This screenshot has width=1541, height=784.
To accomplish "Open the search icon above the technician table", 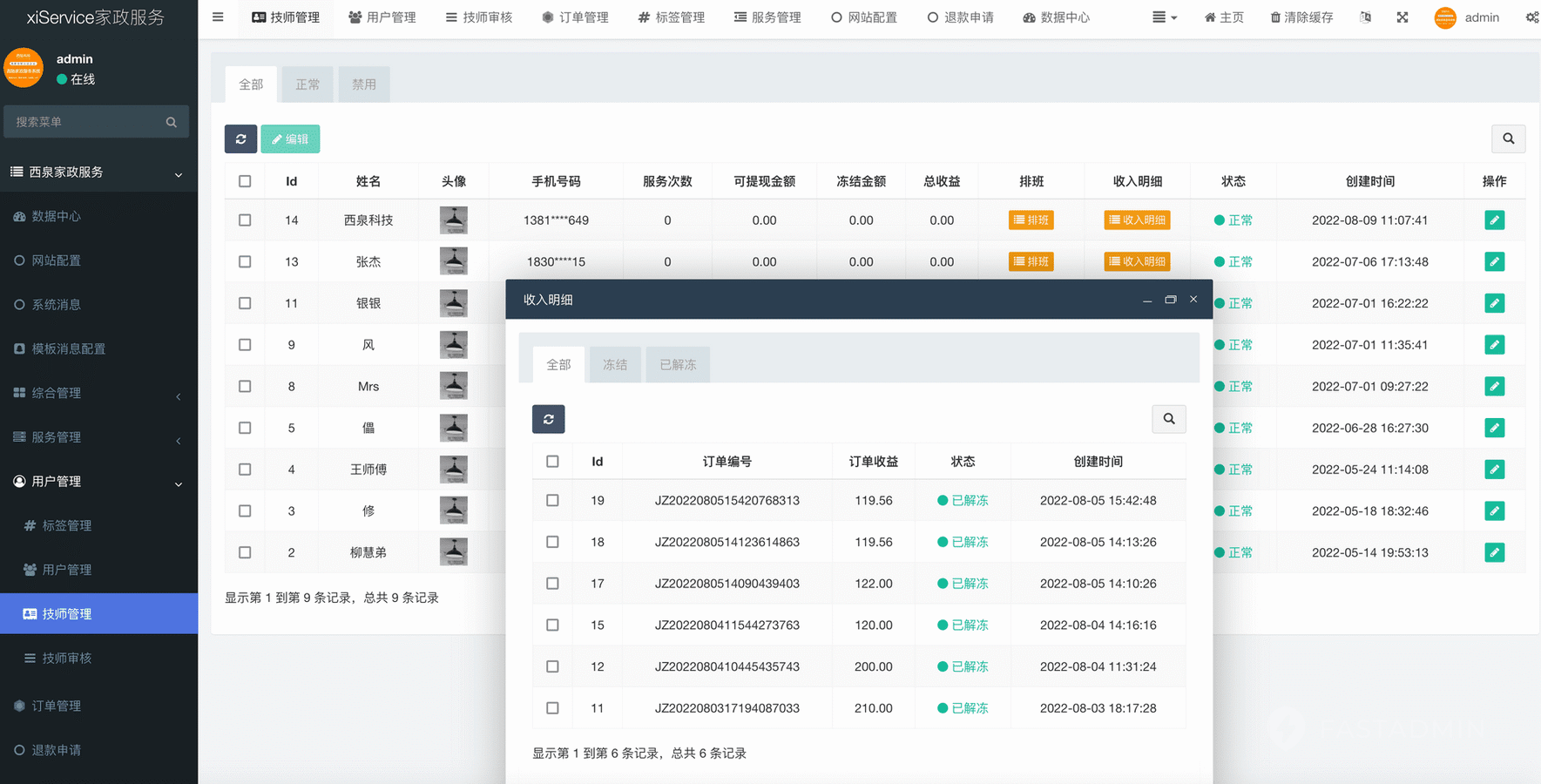I will [1508, 139].
